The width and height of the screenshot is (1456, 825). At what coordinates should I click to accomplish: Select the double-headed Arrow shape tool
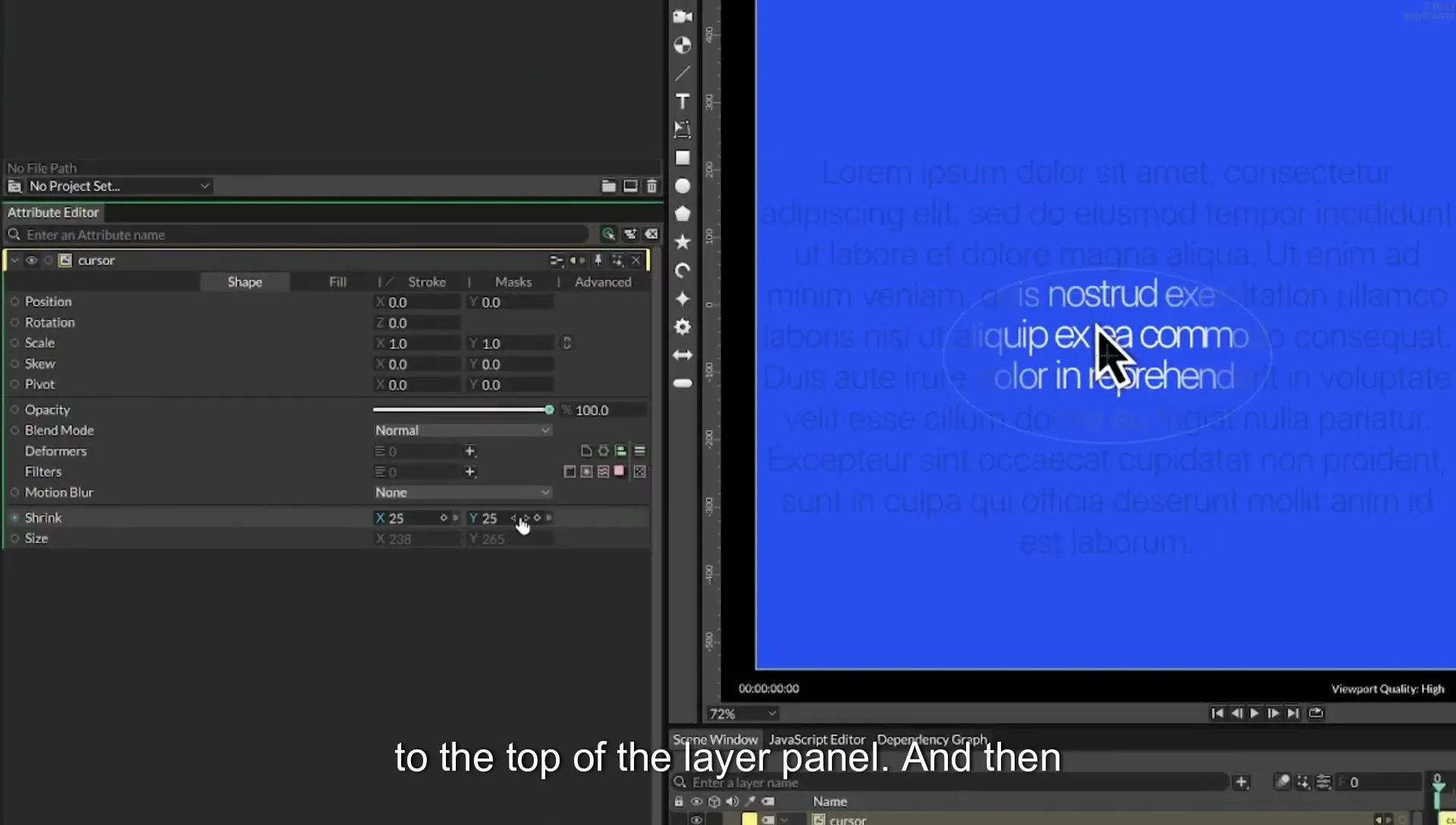[682, 355]
